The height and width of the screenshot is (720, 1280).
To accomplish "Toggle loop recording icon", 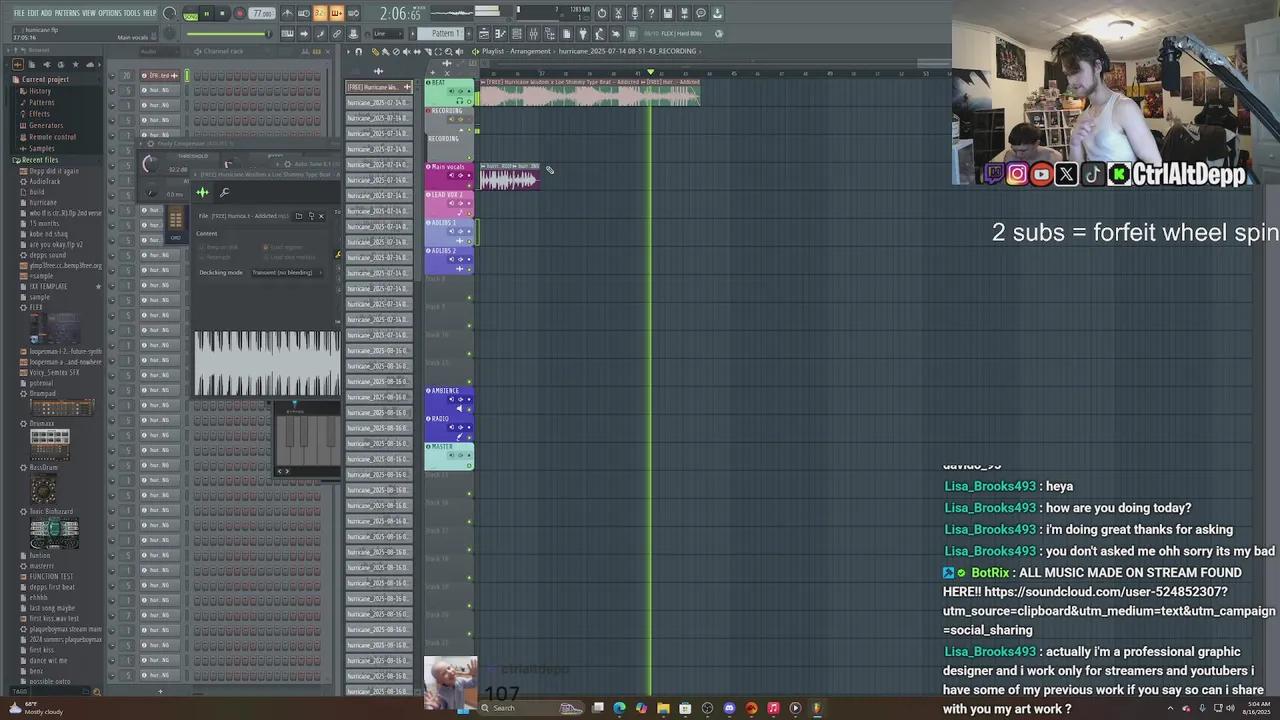I will [353, 13].
